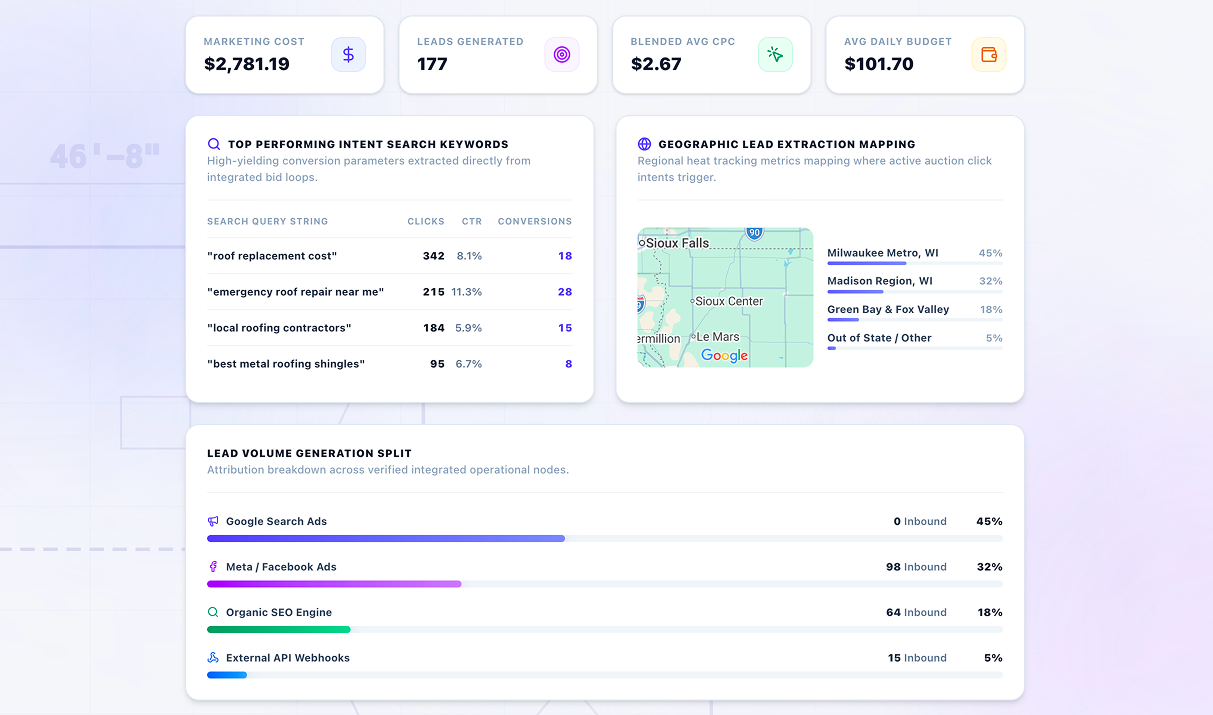Click the 6.7% CTR value
Viewport: 1213px width, 715px height.
point(469,364)
